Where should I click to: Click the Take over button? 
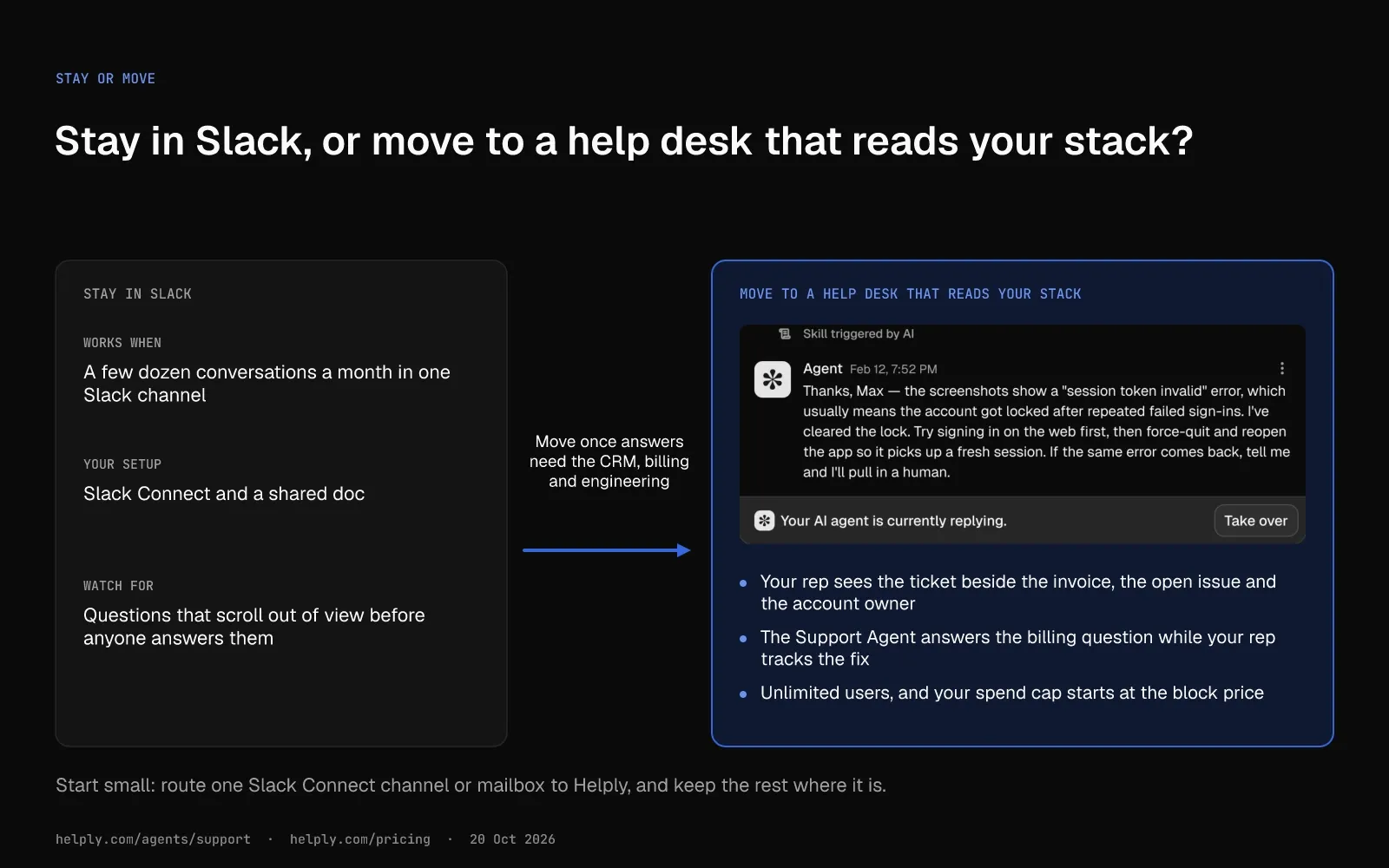click(1256, 521)
